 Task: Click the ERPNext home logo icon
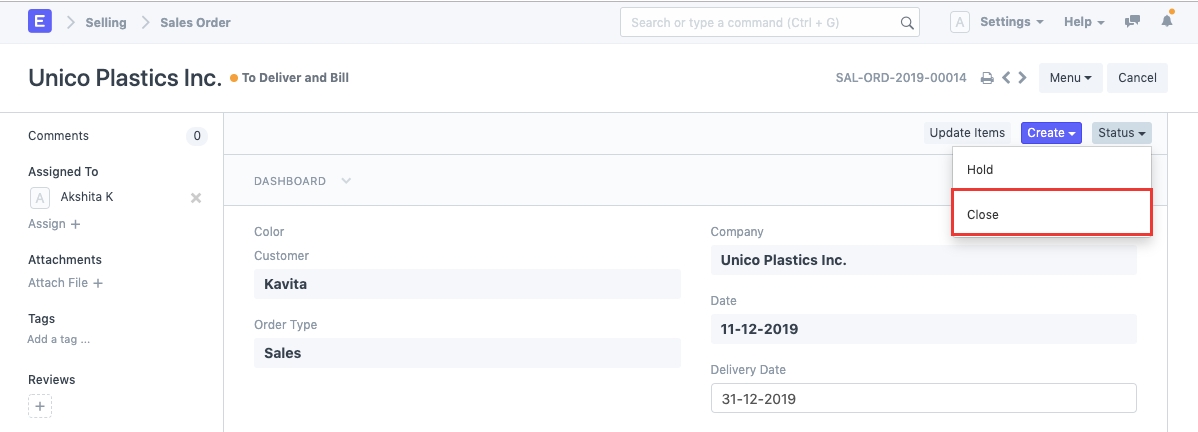41,21
